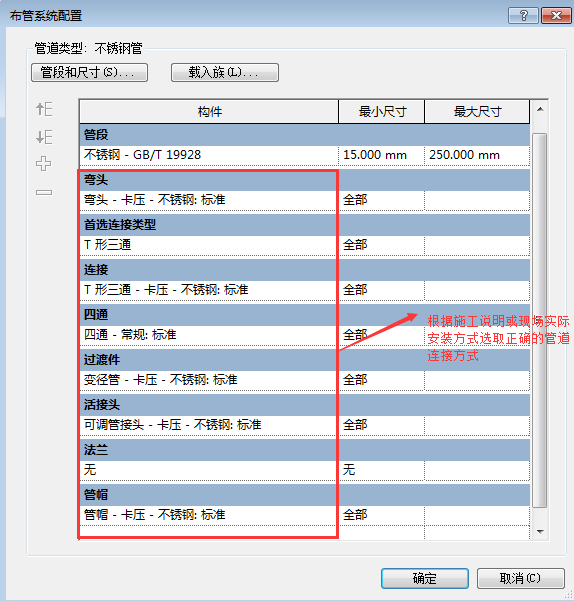
Task: Close the 布管系统配置 dialog
Action: click(x=556, y=16)
